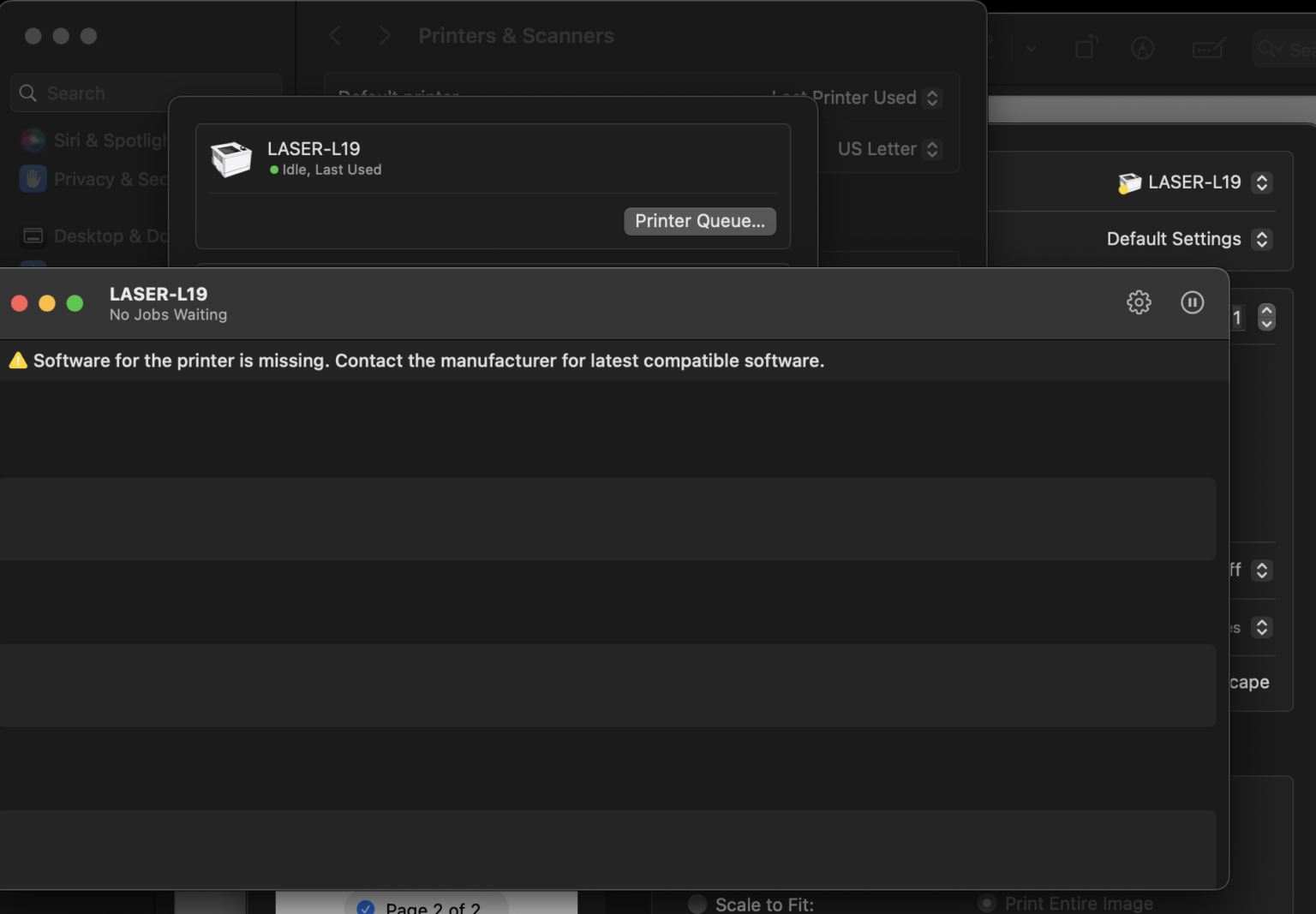Pause the LASER-L19 printer queue

[x=1193, y=302]
